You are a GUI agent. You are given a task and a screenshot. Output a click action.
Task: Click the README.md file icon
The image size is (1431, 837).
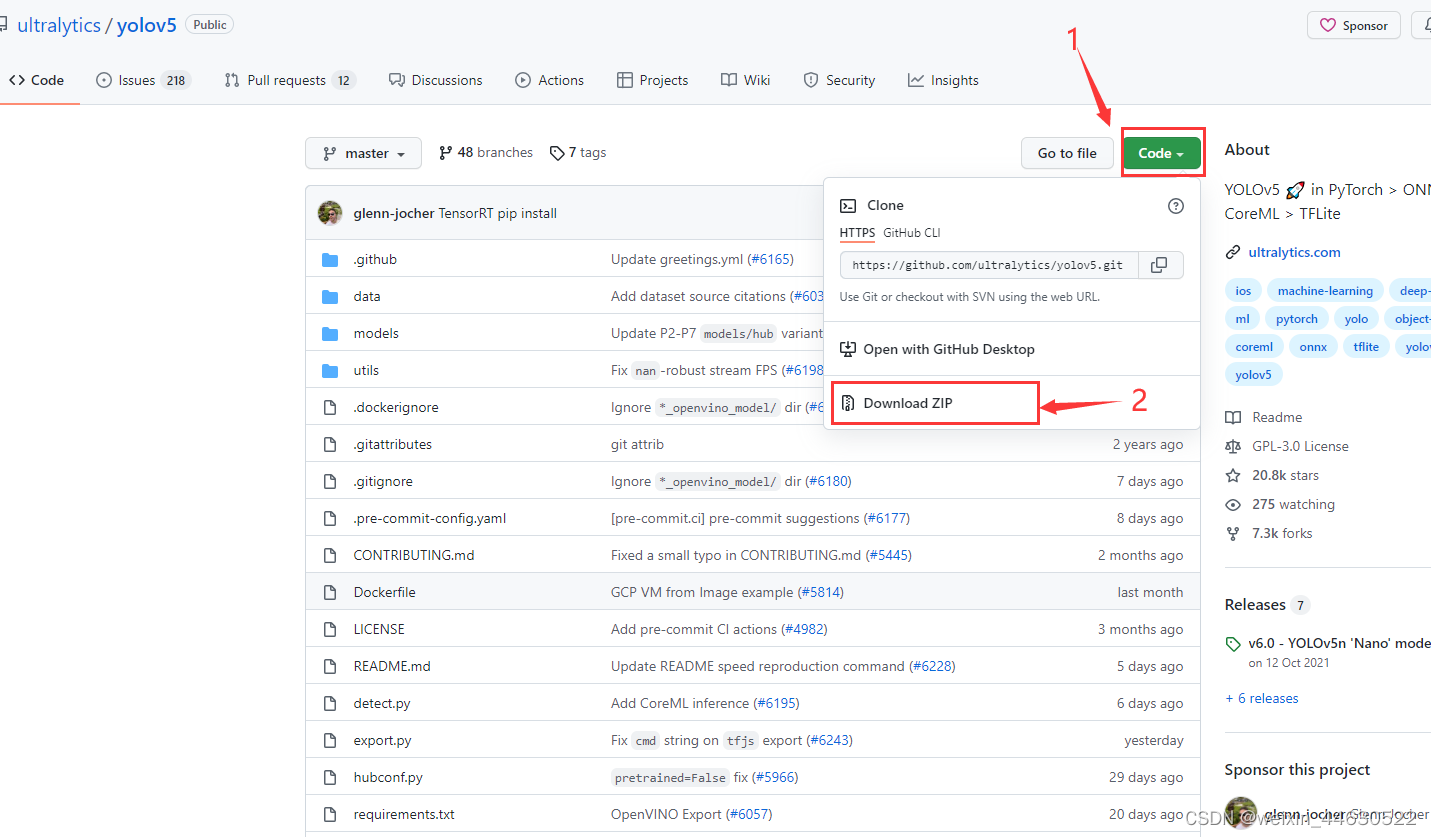tap(330, 667)
